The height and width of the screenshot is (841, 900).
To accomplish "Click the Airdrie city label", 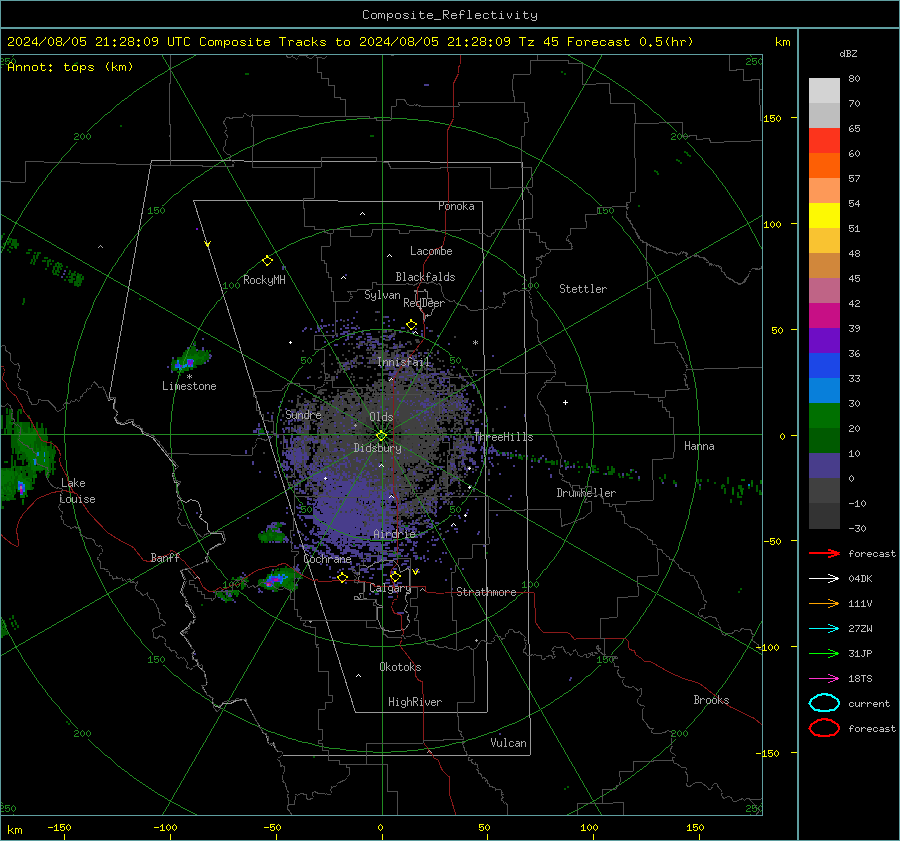I will pyautogui.click(x=394, y=534).
